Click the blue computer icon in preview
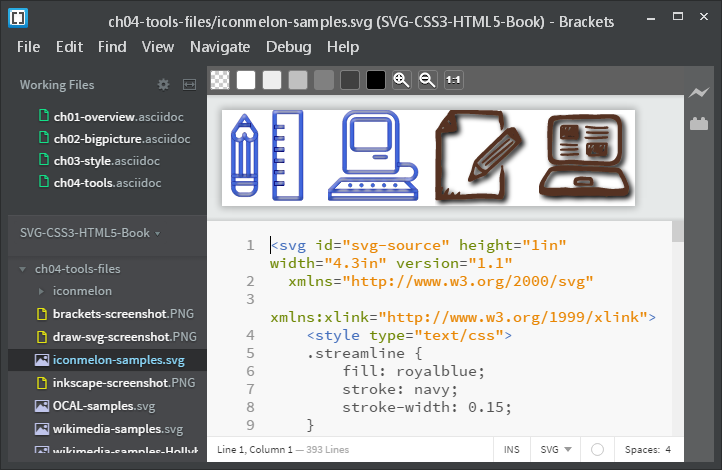The image size is (722, 470). click(373, 156)
